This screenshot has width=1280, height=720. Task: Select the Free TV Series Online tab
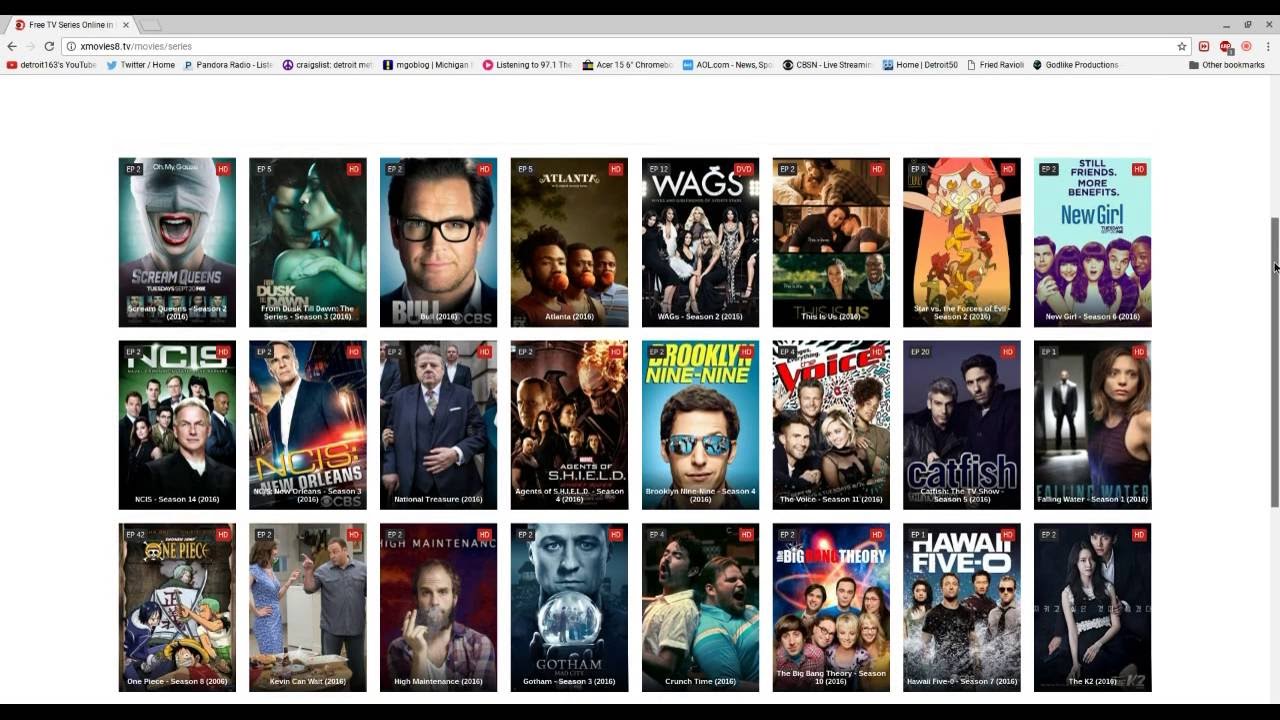tap(70, 25)
